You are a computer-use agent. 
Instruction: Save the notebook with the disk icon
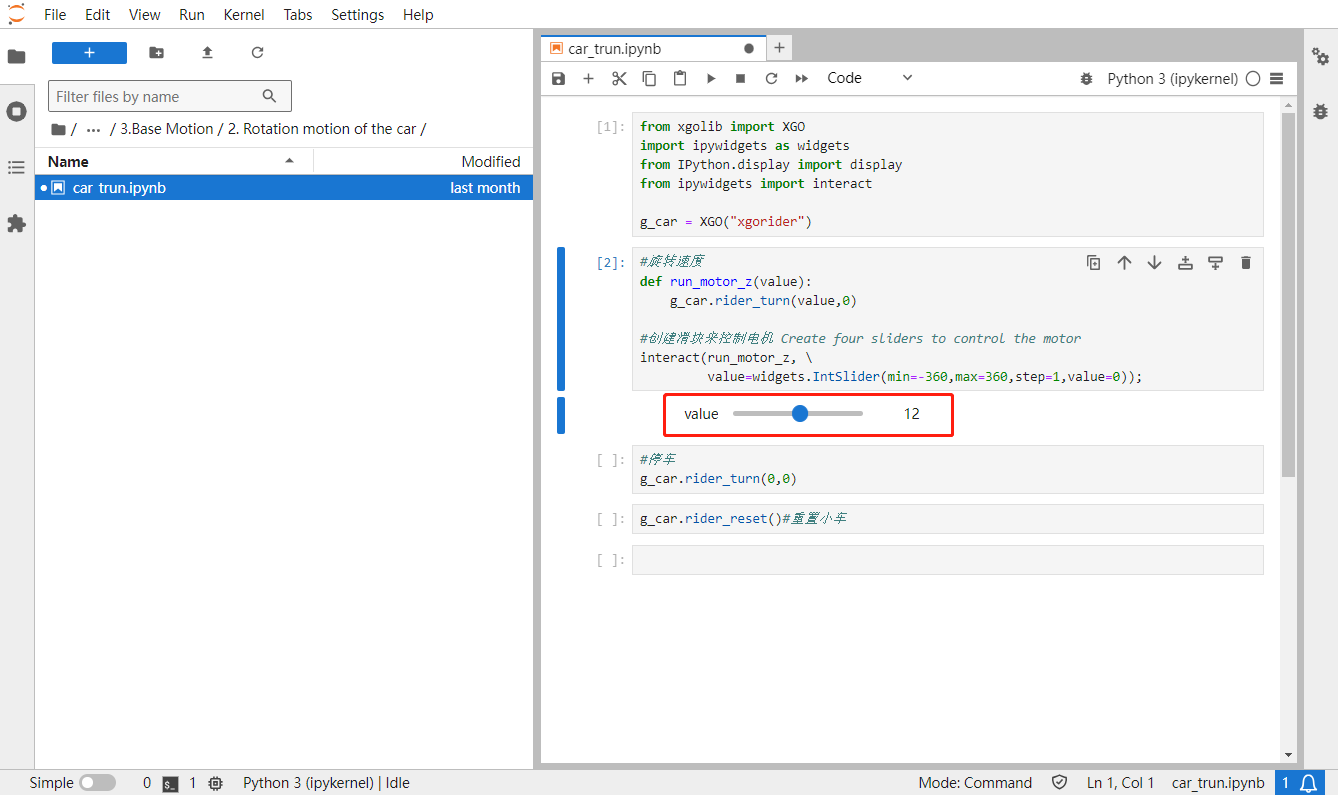click(559, 78)
